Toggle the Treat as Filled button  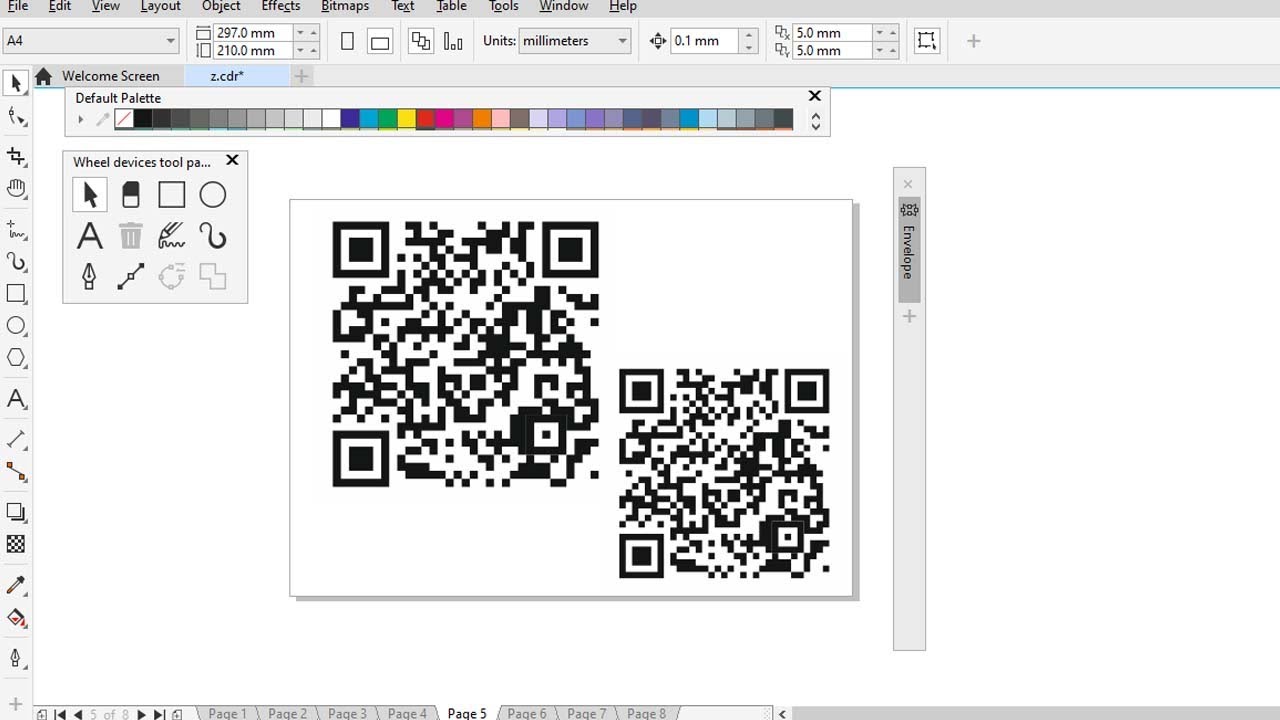[927, 41]
